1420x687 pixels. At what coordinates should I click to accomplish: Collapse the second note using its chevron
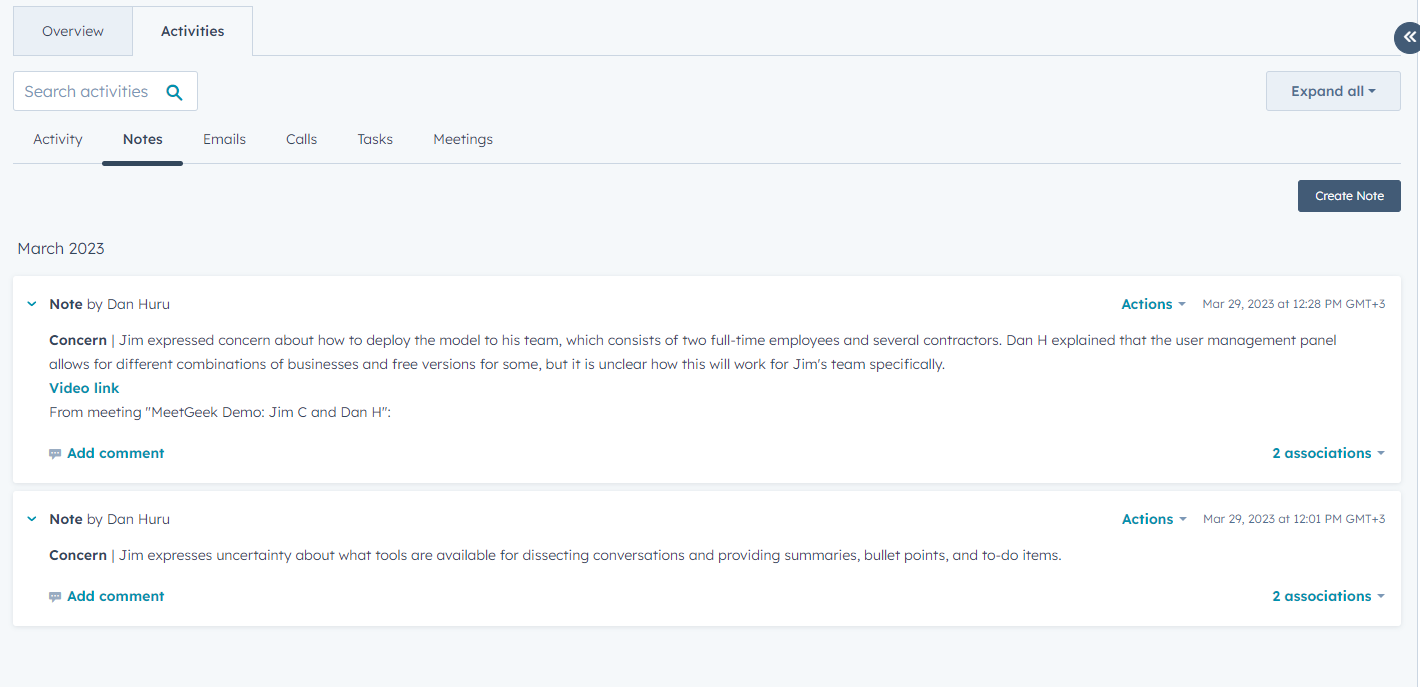(x=31, y=518)
